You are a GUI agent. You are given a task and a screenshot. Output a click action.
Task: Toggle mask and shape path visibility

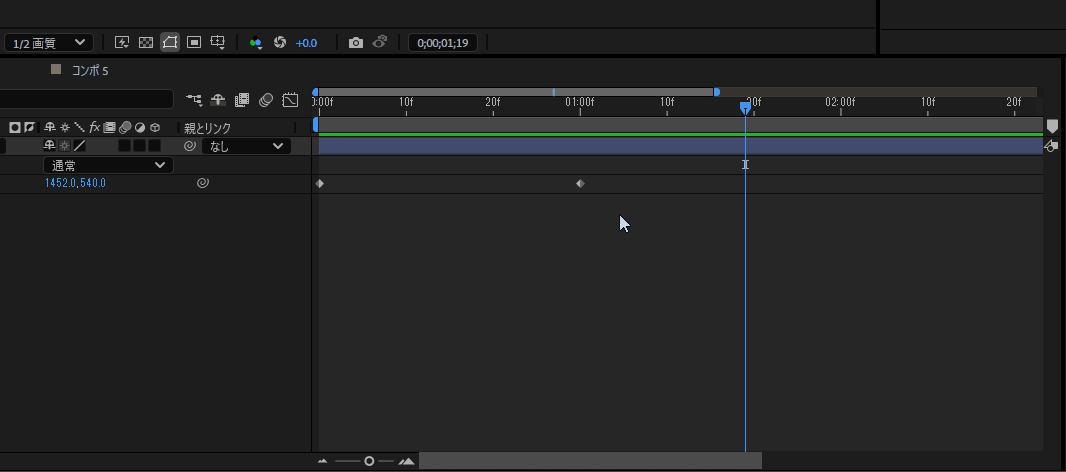[x=170, y=42]
